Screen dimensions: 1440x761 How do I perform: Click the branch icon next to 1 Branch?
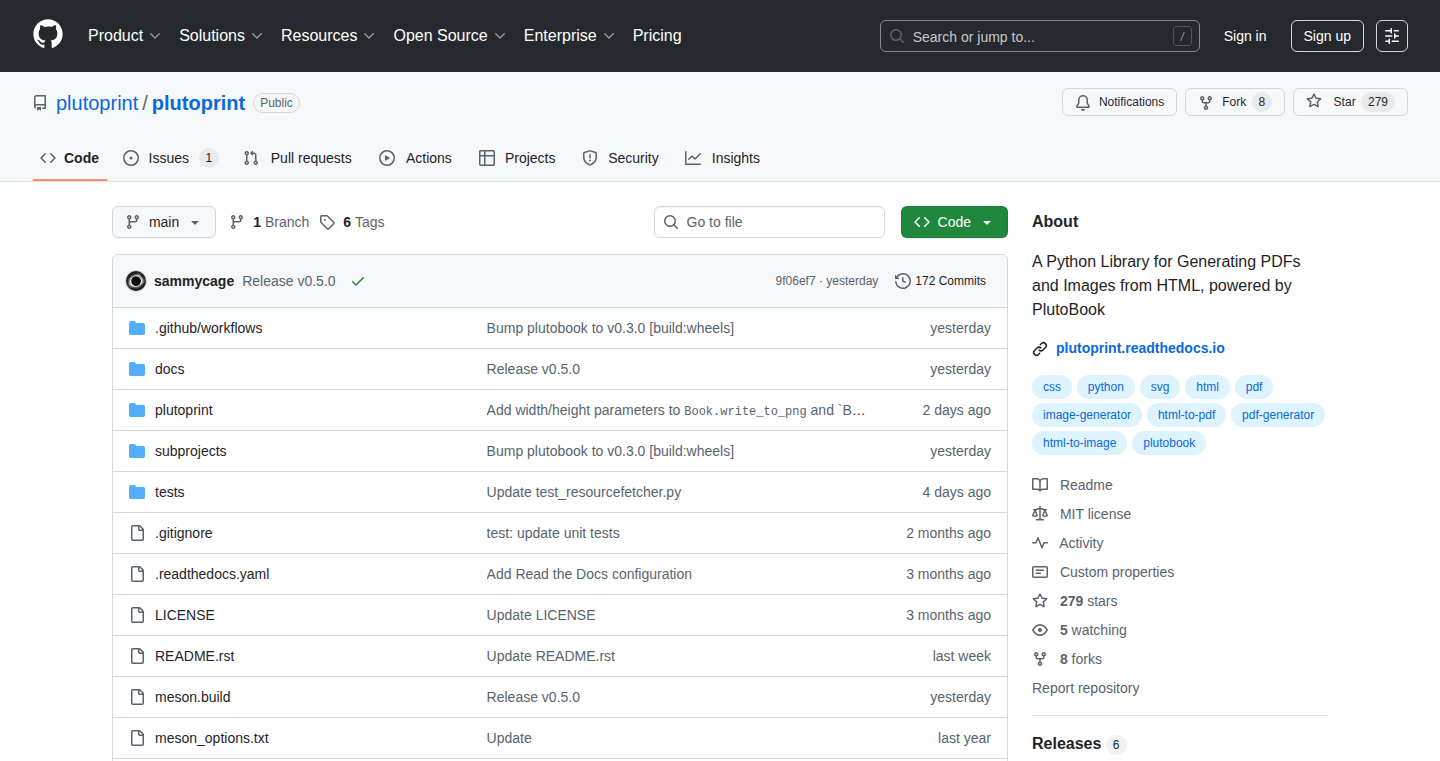pyautogui.click(x=237, y=222)
